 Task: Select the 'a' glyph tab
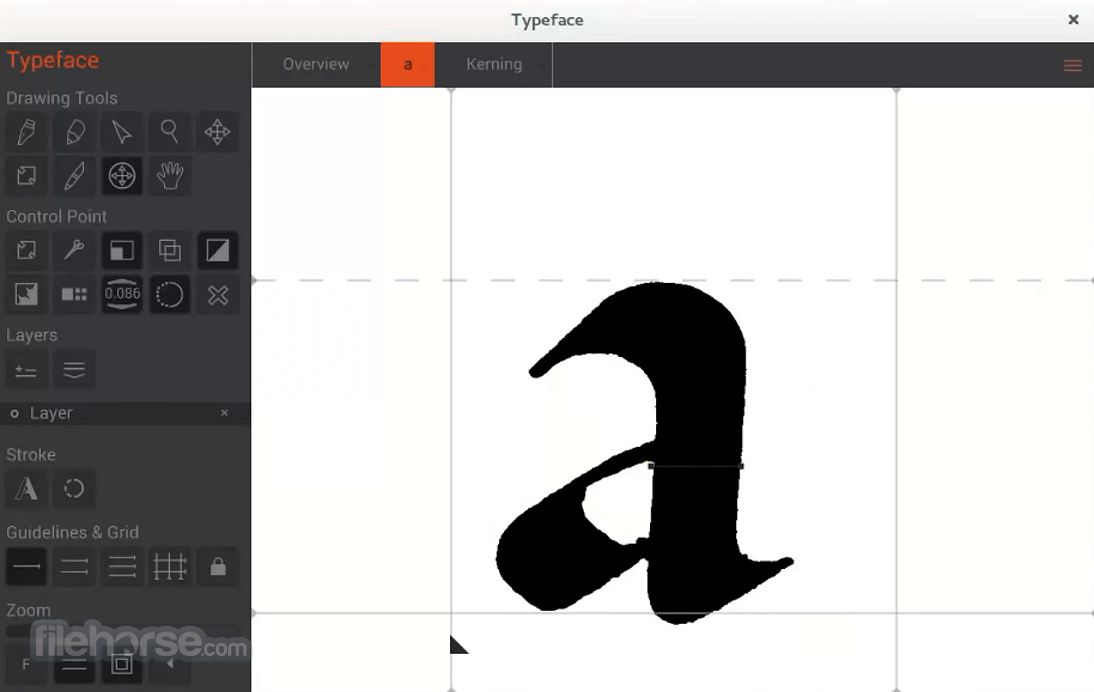(x=407, y=64)
